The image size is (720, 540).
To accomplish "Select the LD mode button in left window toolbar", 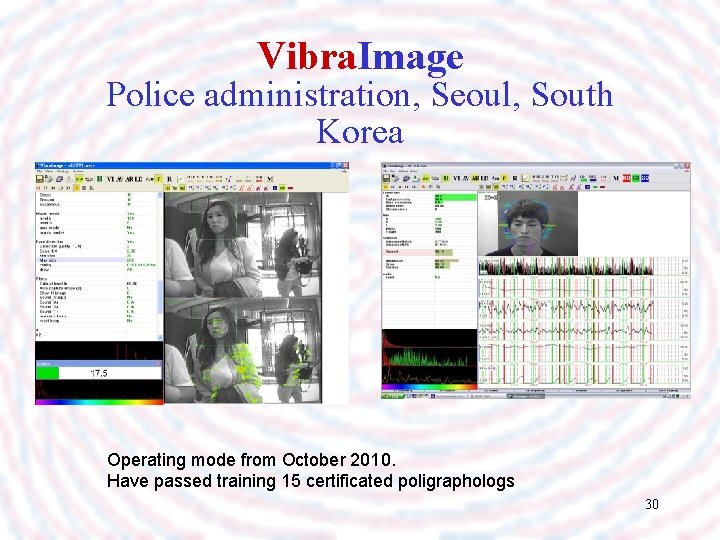I will pos(138,179).
